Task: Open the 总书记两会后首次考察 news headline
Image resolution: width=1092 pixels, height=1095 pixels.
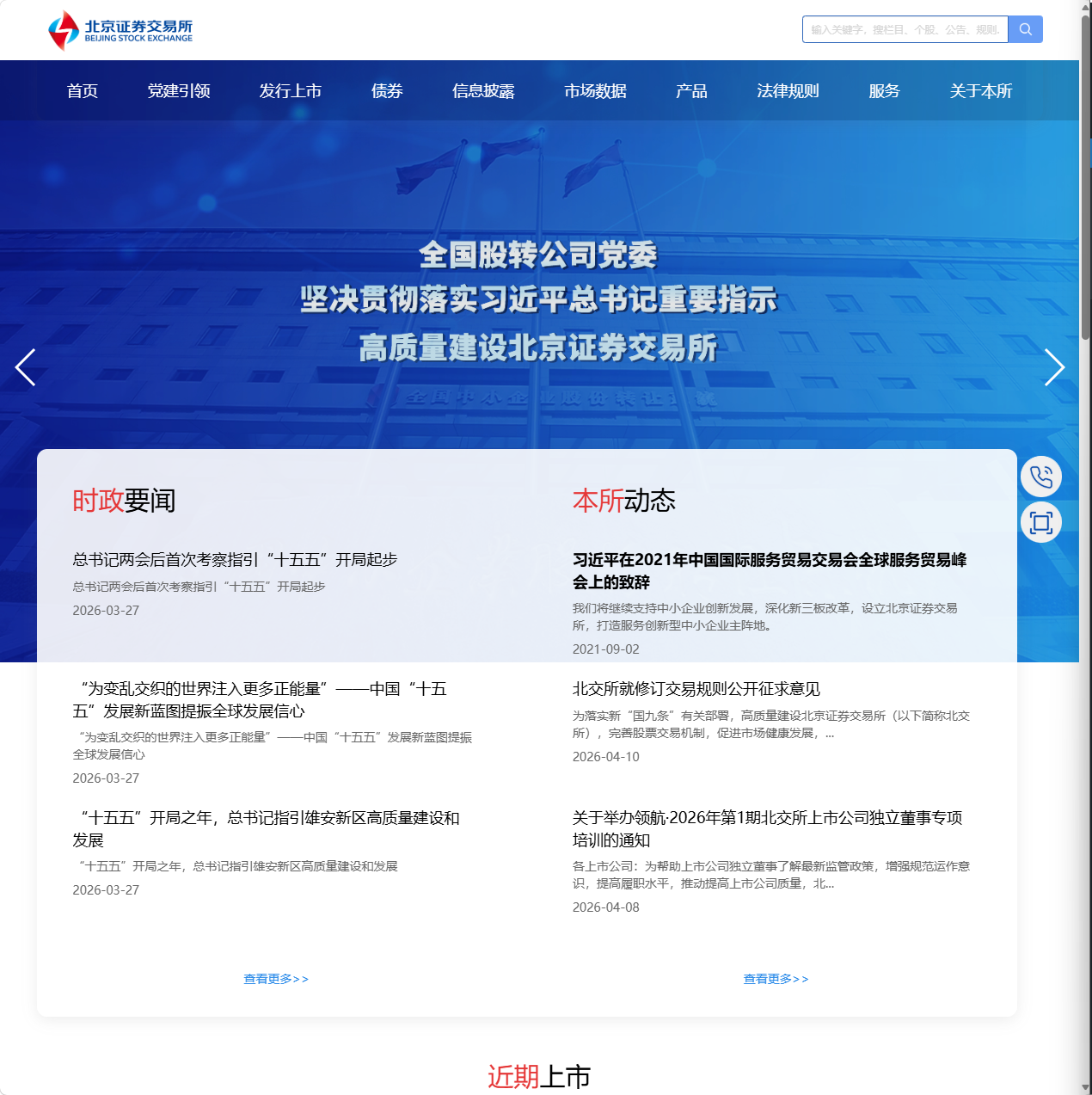Action: [234, 559]
